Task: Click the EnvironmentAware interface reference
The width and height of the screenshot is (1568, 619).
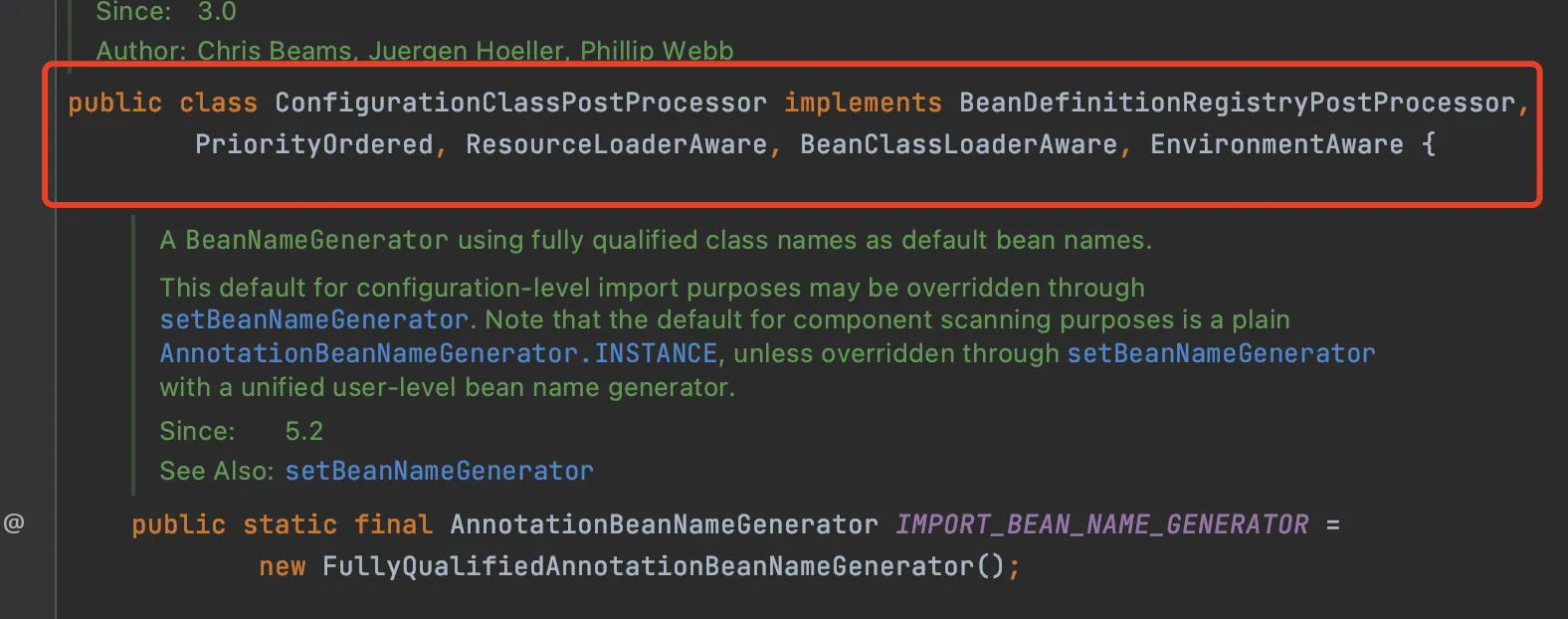Action: [x=1276, y=144]
